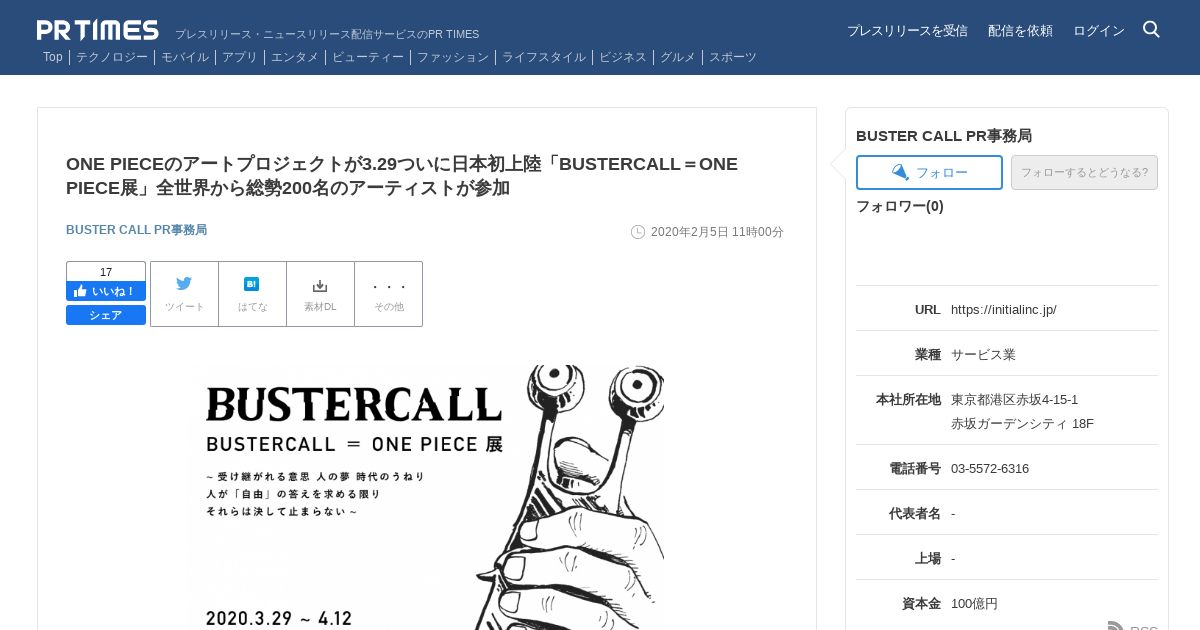The height and width of the screenshot is (630, 1200).
Task: Click プレスリリースを受信 link
Action: click(907, 31)
